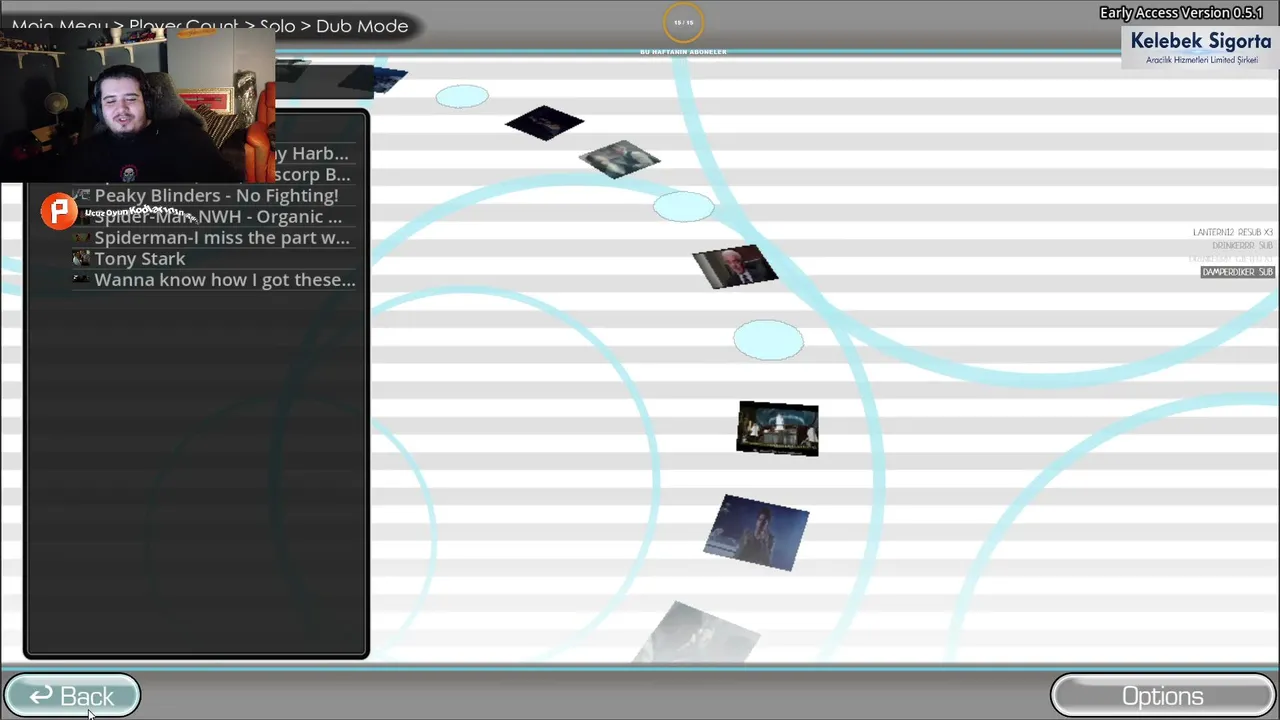Pick the 'Tony Stark' clip from the list
The width and height of the screenshot is (1280, 720).
point(140,259)
